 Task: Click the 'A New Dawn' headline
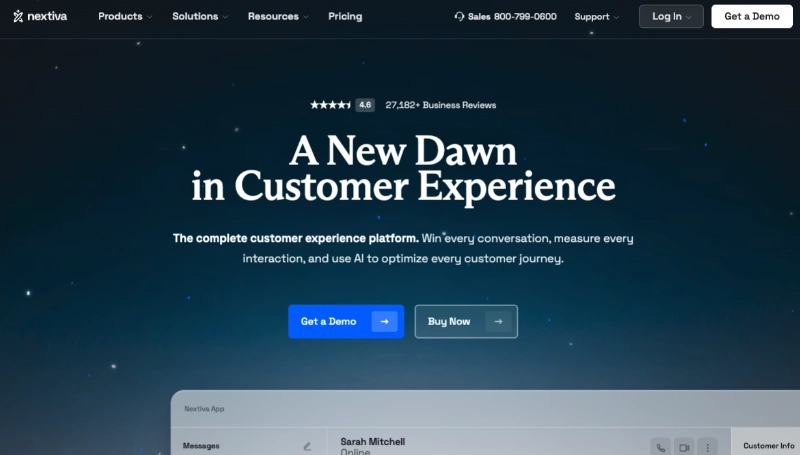(x=403, y=150)
